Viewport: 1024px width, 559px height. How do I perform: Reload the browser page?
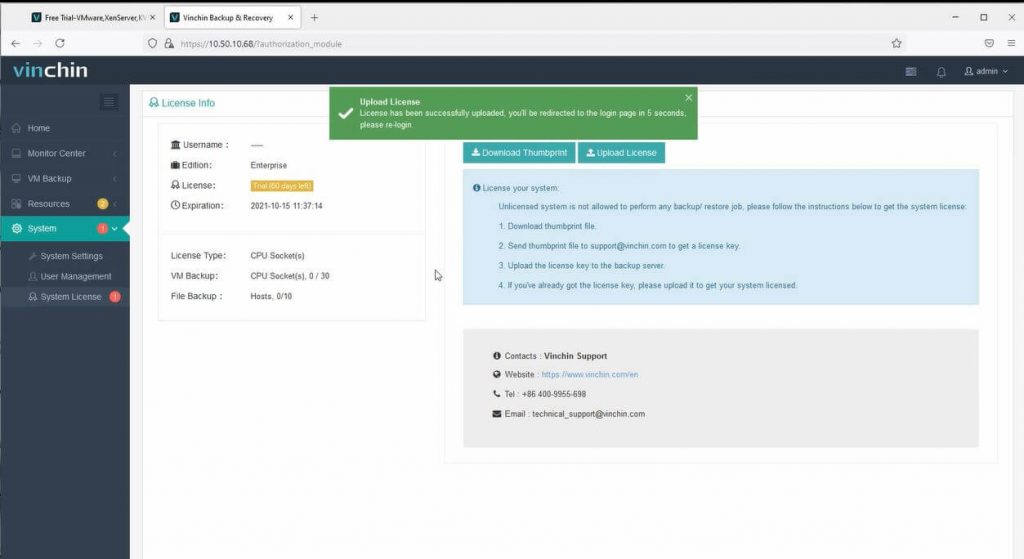tap(60, 44)
